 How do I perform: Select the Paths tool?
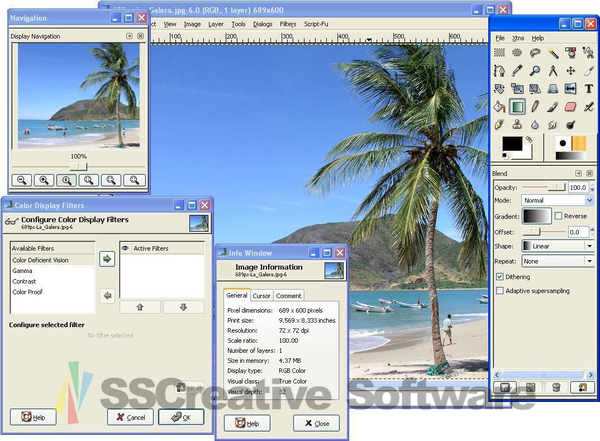coord(499,70)
